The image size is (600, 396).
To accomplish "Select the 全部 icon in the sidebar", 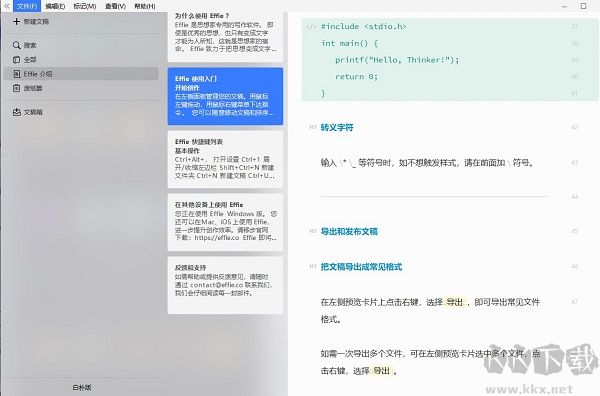I will 16,60.
